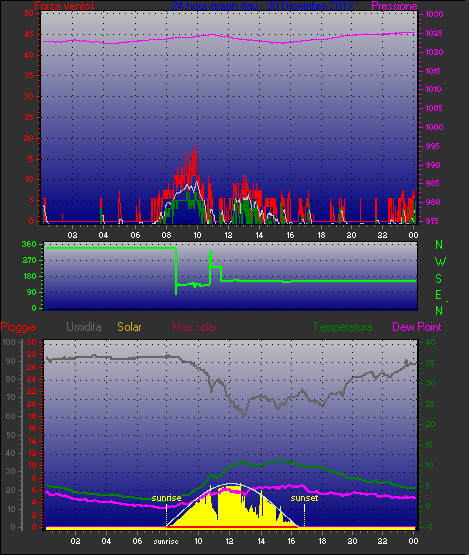Click the 24 hour graph date title

coord(262,6)
